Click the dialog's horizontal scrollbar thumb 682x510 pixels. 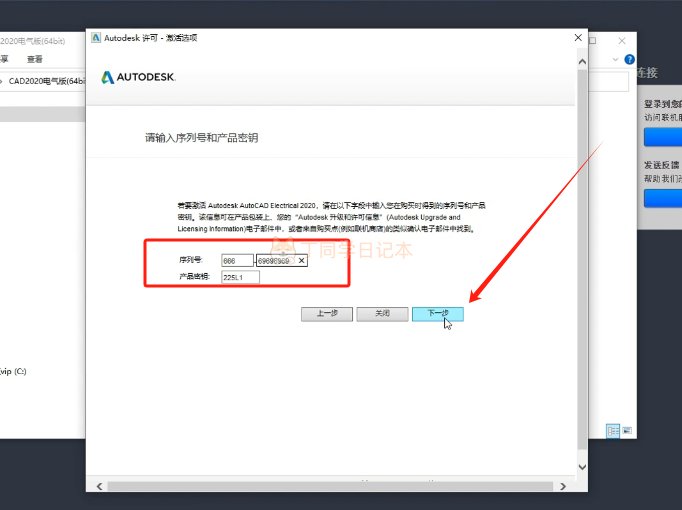pos(330,486)
